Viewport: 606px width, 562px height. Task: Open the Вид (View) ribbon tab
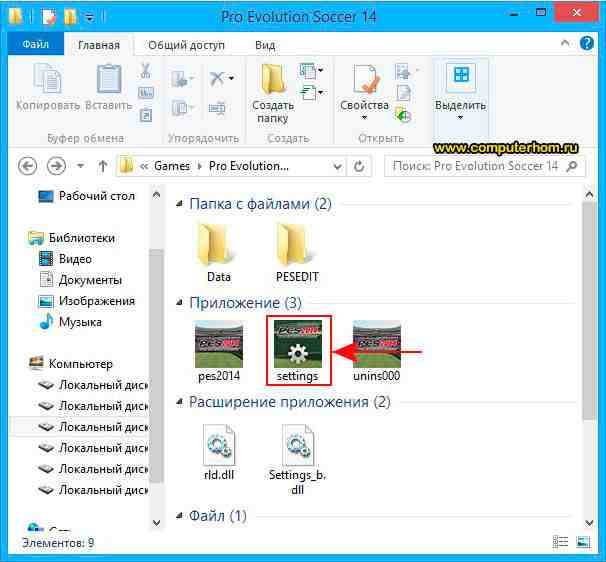[x=265, y=45]
